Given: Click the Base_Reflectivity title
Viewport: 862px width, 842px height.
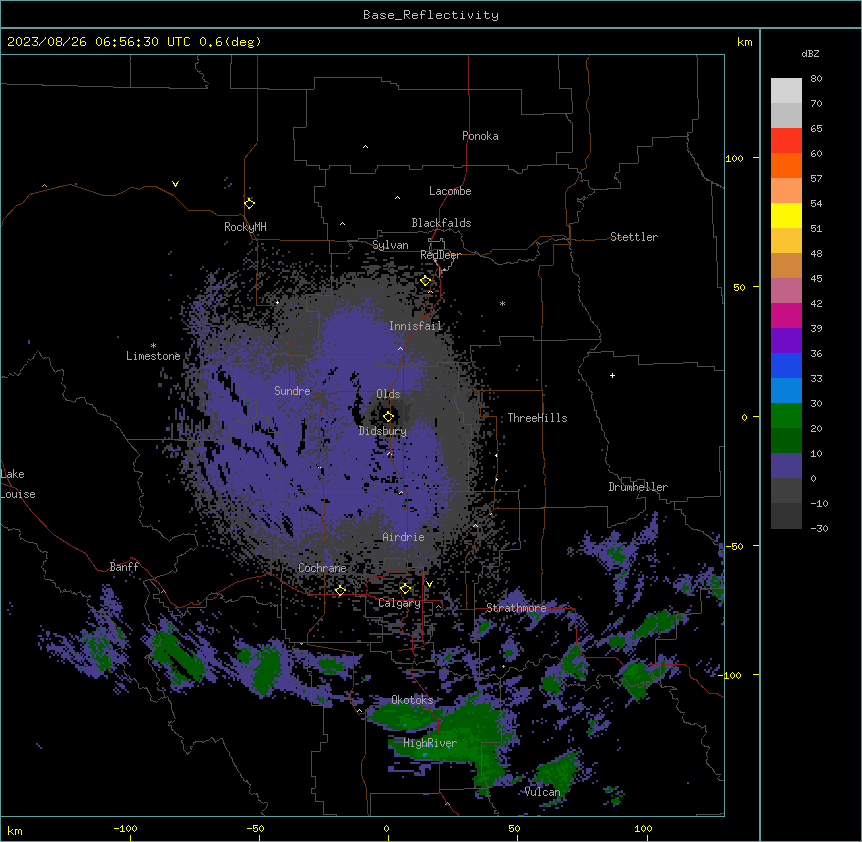Looking at the screenshot, I should (x=431, y=15).
